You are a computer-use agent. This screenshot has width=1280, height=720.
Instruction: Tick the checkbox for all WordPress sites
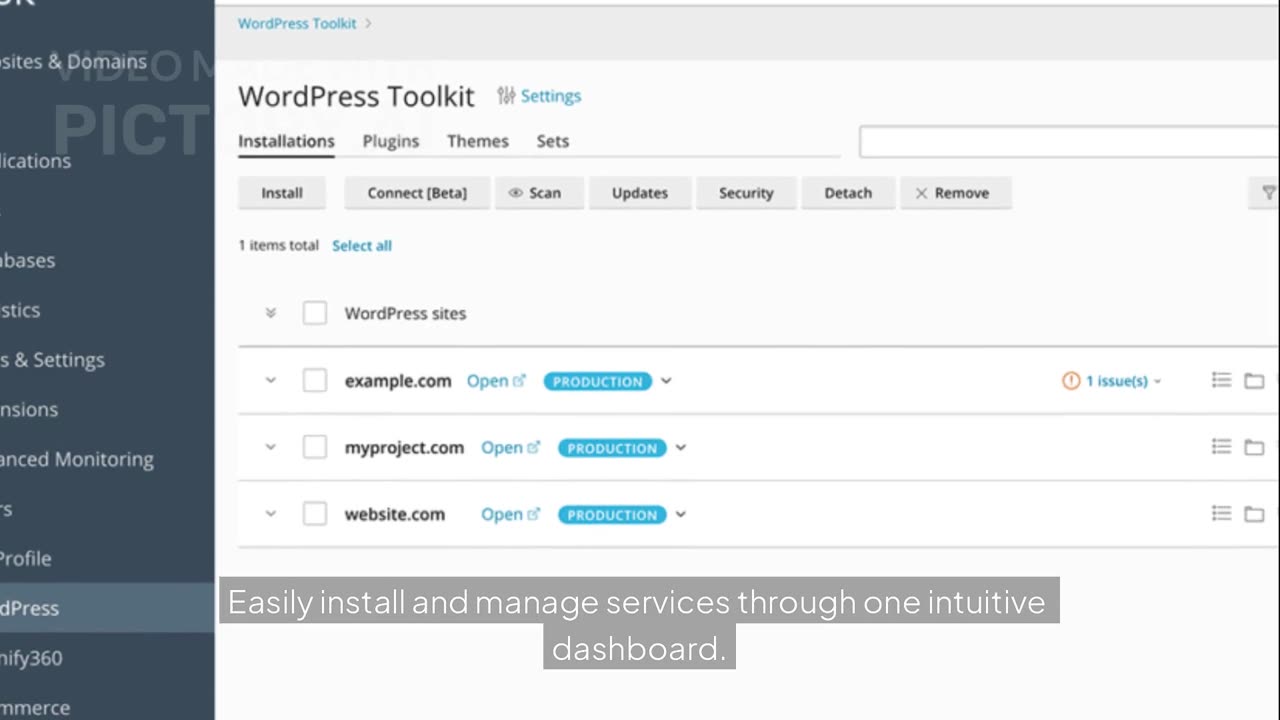[x=315, y=313]
